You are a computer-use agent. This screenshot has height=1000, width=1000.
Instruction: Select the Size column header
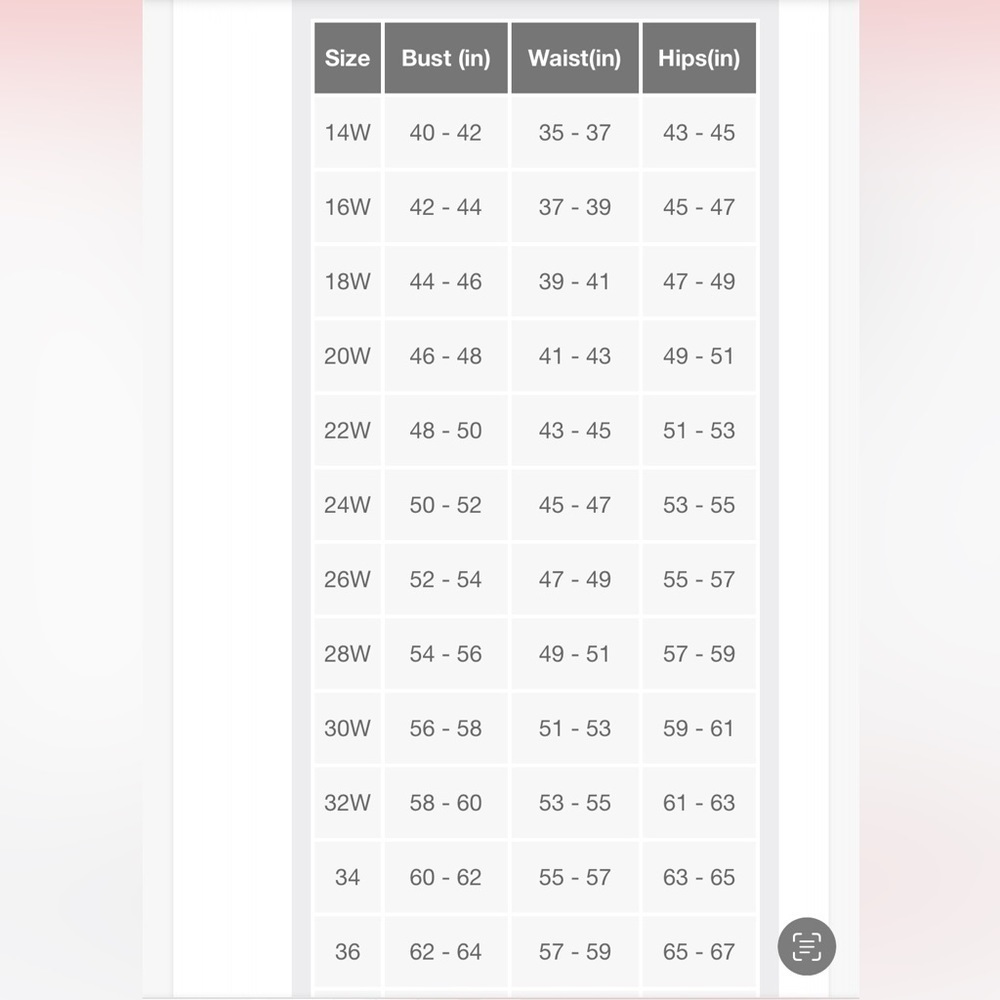coord(348,58)
